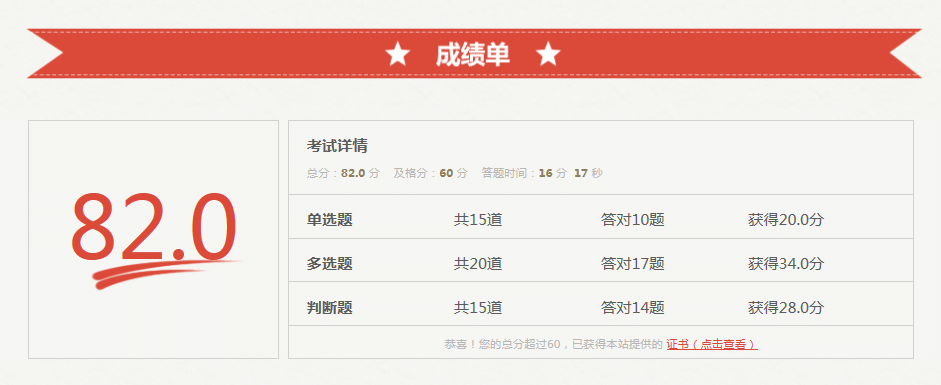Click the red underline swoosh under the score
941x385 pixels.
[x=166, y=273]
